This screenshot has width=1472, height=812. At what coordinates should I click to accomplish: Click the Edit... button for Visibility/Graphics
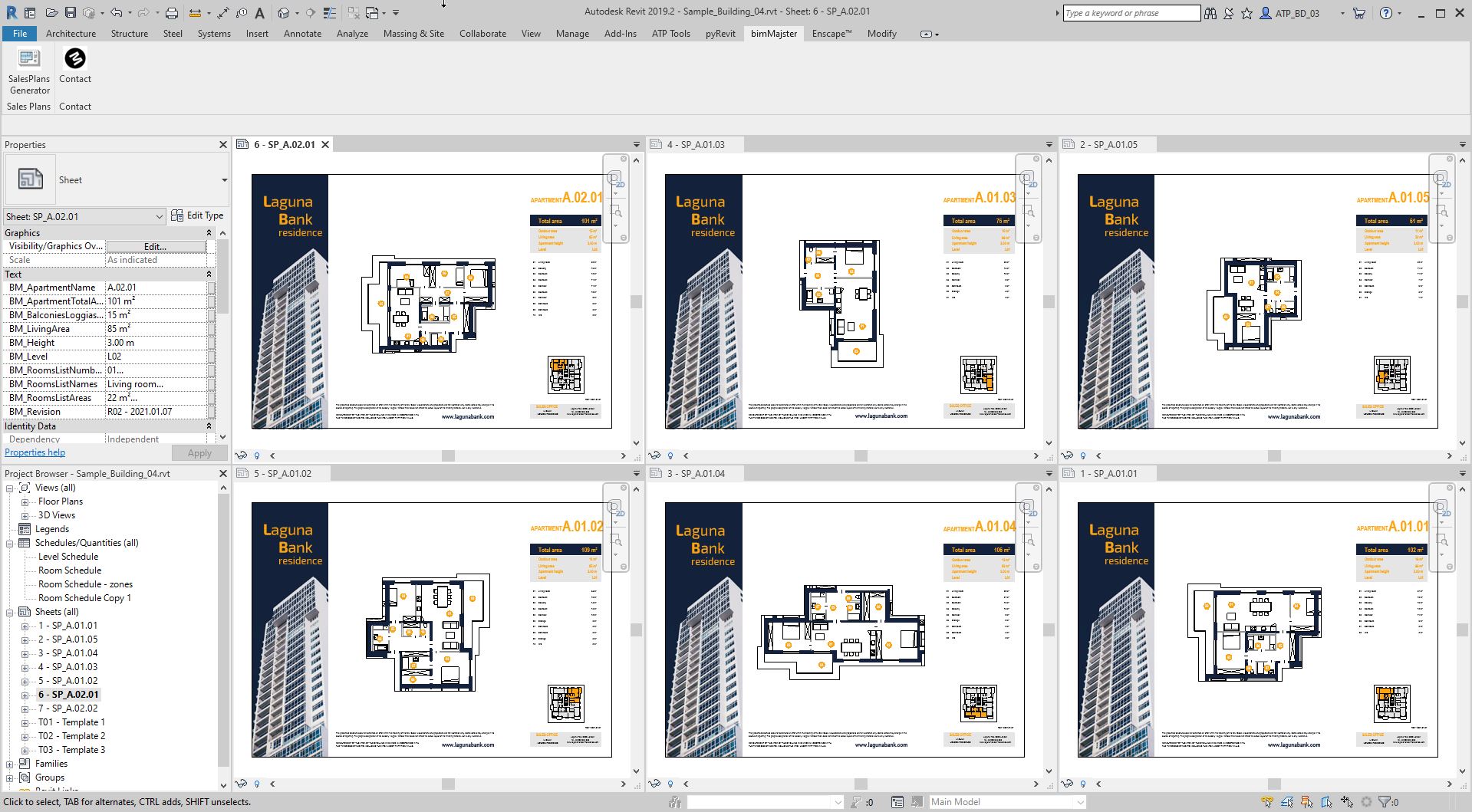[156, 246]
